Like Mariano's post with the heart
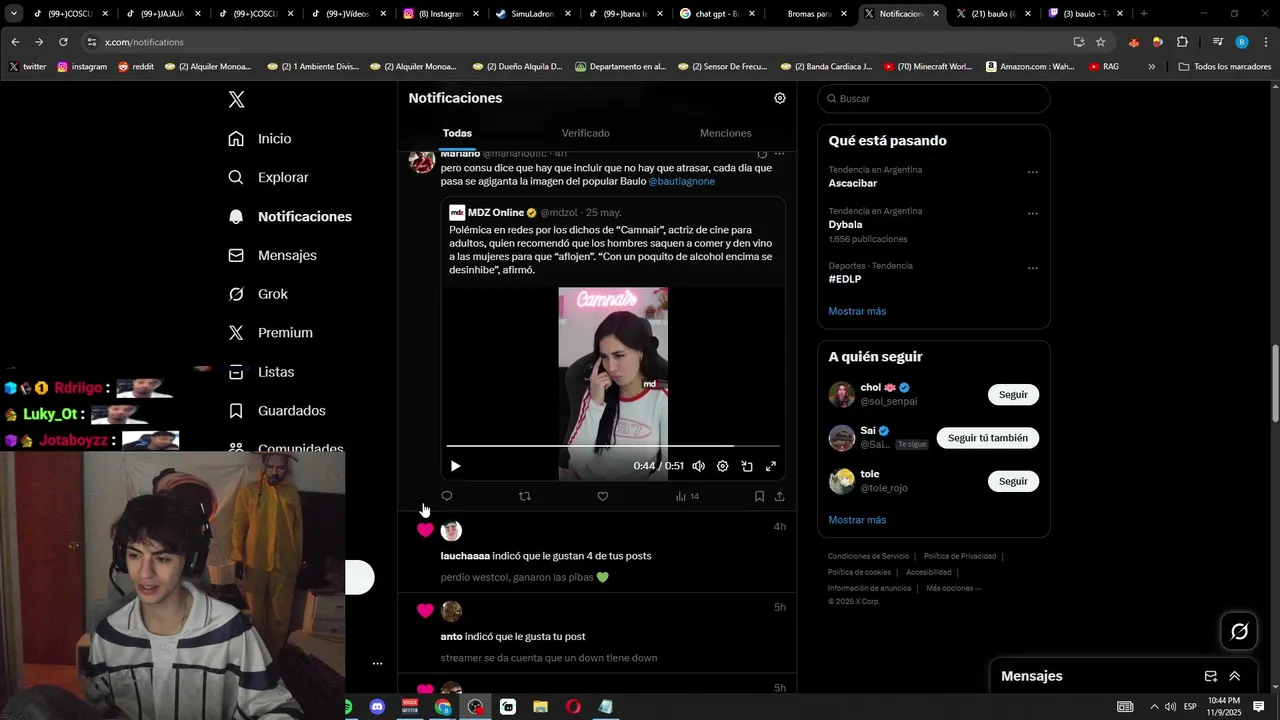The height and width of the screenshot is (720, 1280). tap(602, 496)
